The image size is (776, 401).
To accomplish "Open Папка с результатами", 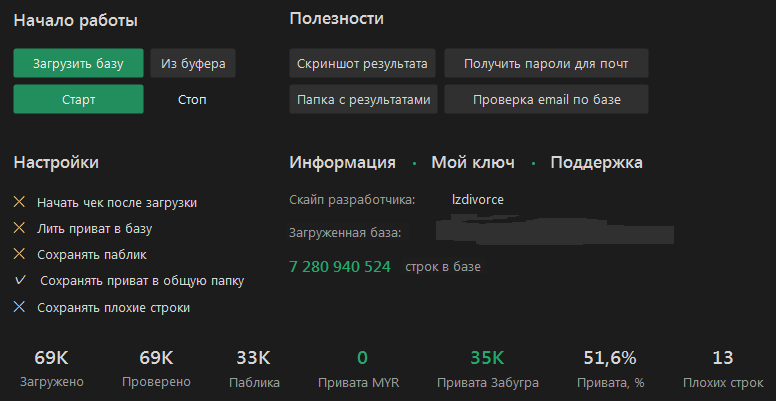I will [x=363, y=100].
